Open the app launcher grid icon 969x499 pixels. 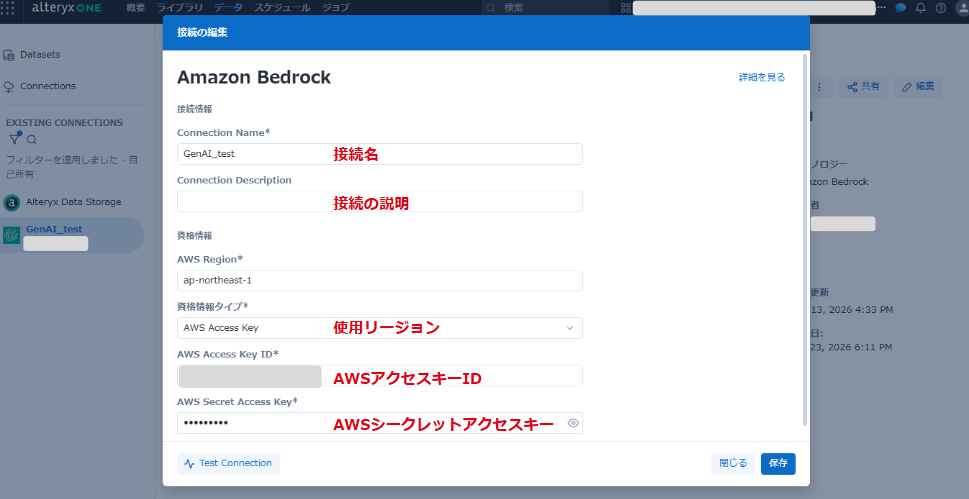[7, 8]
